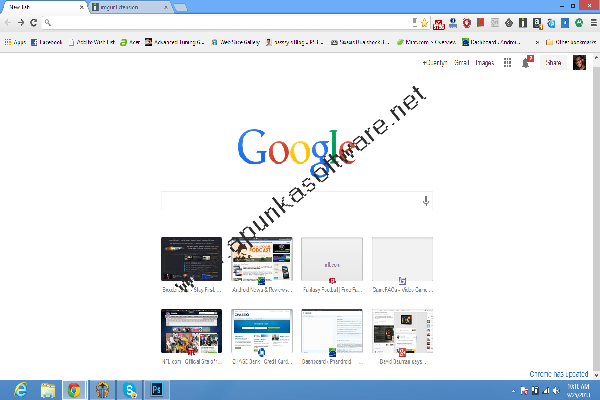This screenshot has height=400, width=600.
Task: Switch to the second browser tab
Action: click(130, 7)
